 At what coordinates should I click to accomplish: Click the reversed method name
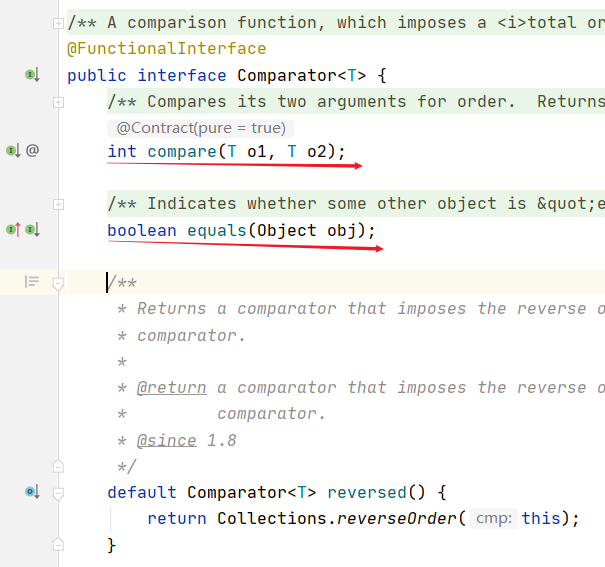coord(367,493)
